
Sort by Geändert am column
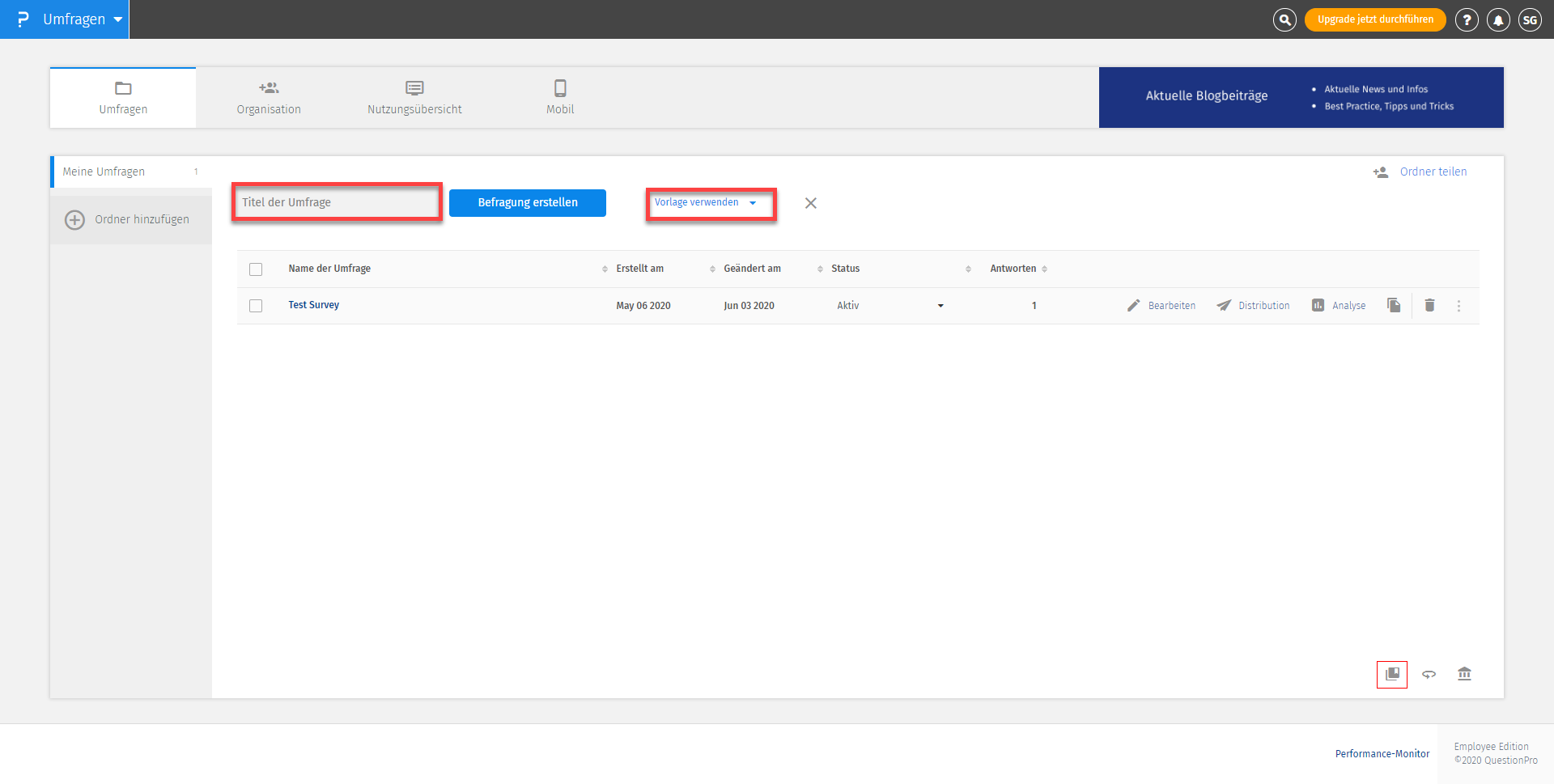(x=752, y=269)
